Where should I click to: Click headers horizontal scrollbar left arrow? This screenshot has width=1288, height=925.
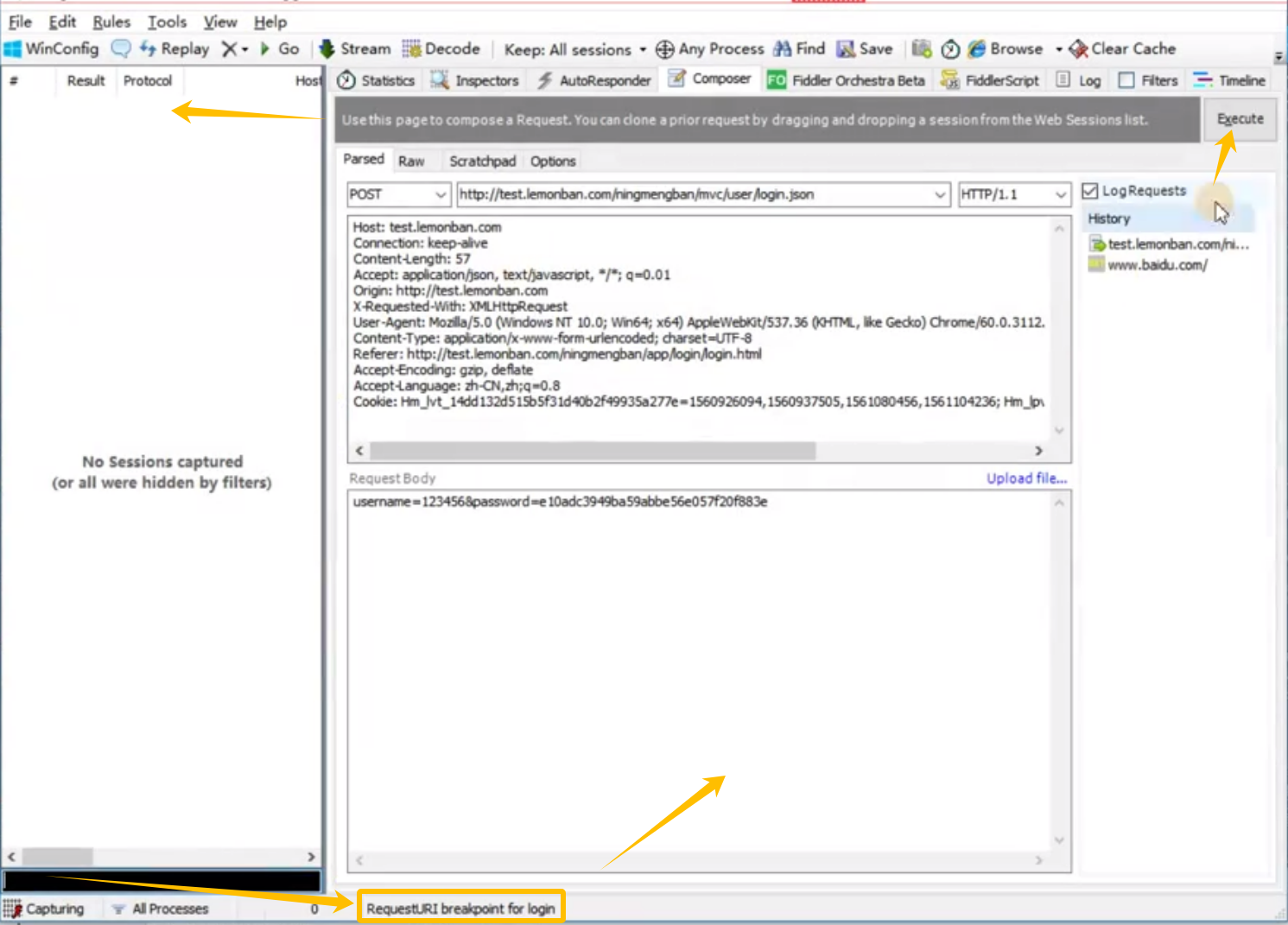pos(359,451)
